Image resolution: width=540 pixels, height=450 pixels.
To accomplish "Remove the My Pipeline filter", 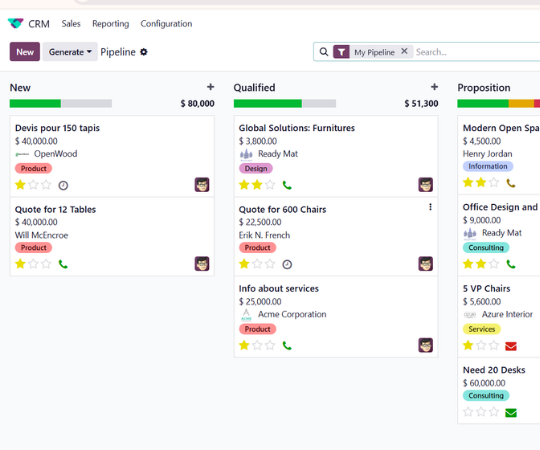I will tap(404, 51).
